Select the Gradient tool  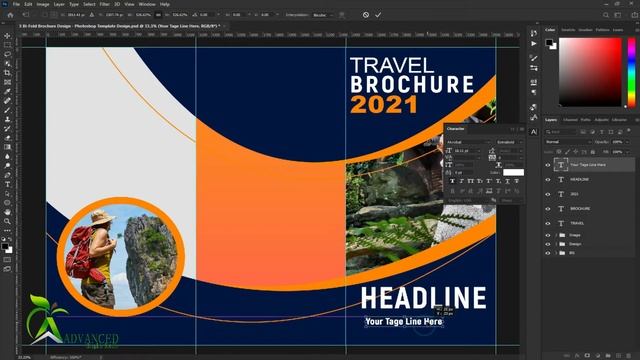click(7, 147)
